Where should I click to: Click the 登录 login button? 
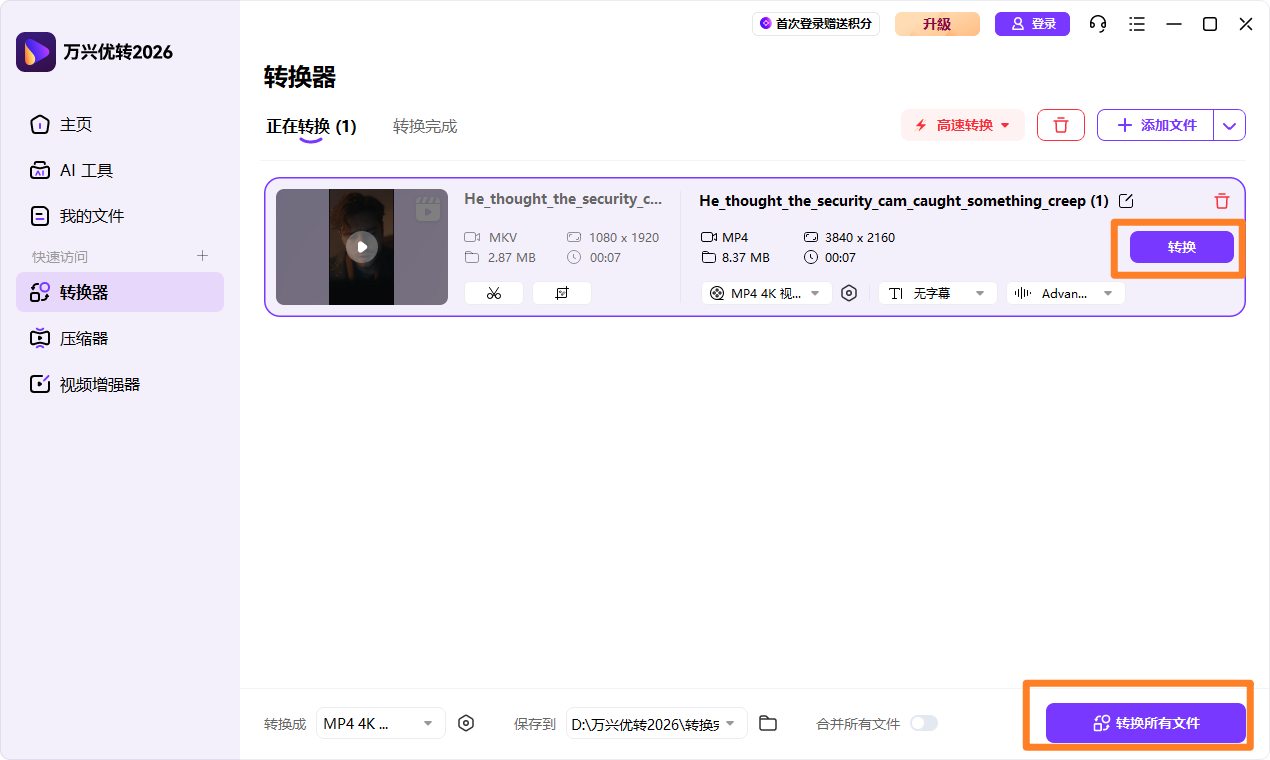pyautogui.click(x=1032, y=24)
